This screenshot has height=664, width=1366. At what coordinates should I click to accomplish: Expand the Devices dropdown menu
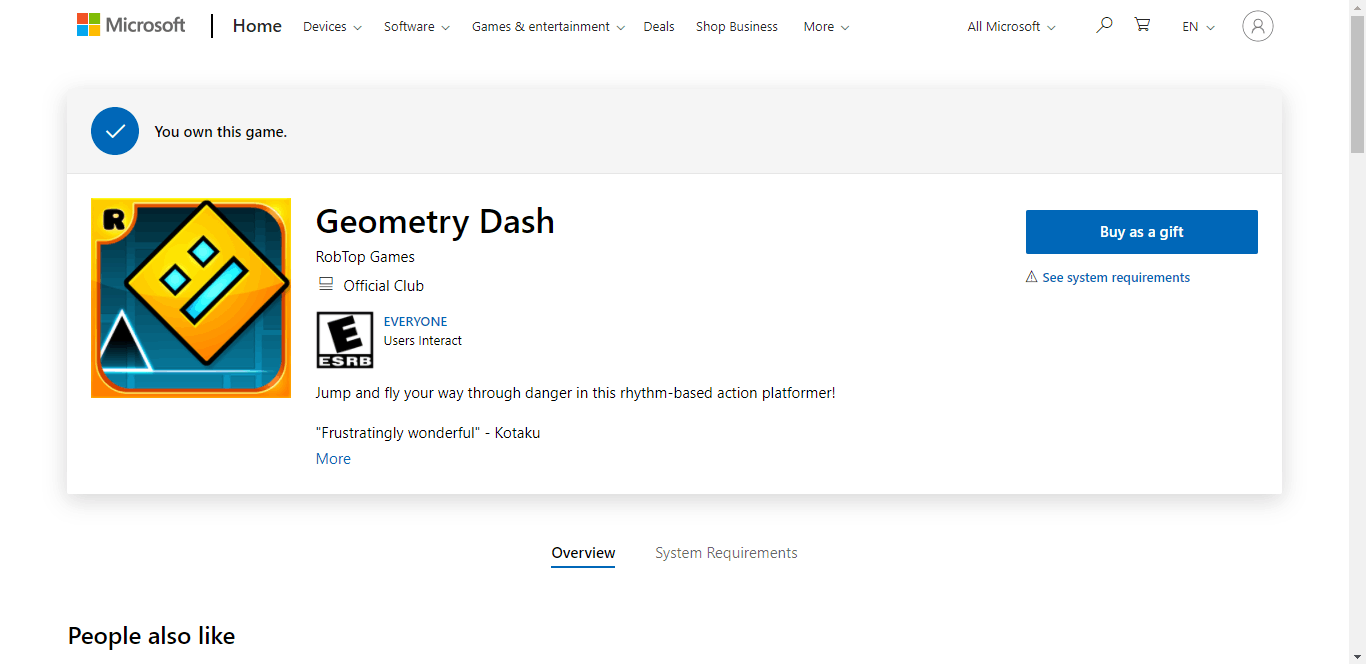pos(332,27)
